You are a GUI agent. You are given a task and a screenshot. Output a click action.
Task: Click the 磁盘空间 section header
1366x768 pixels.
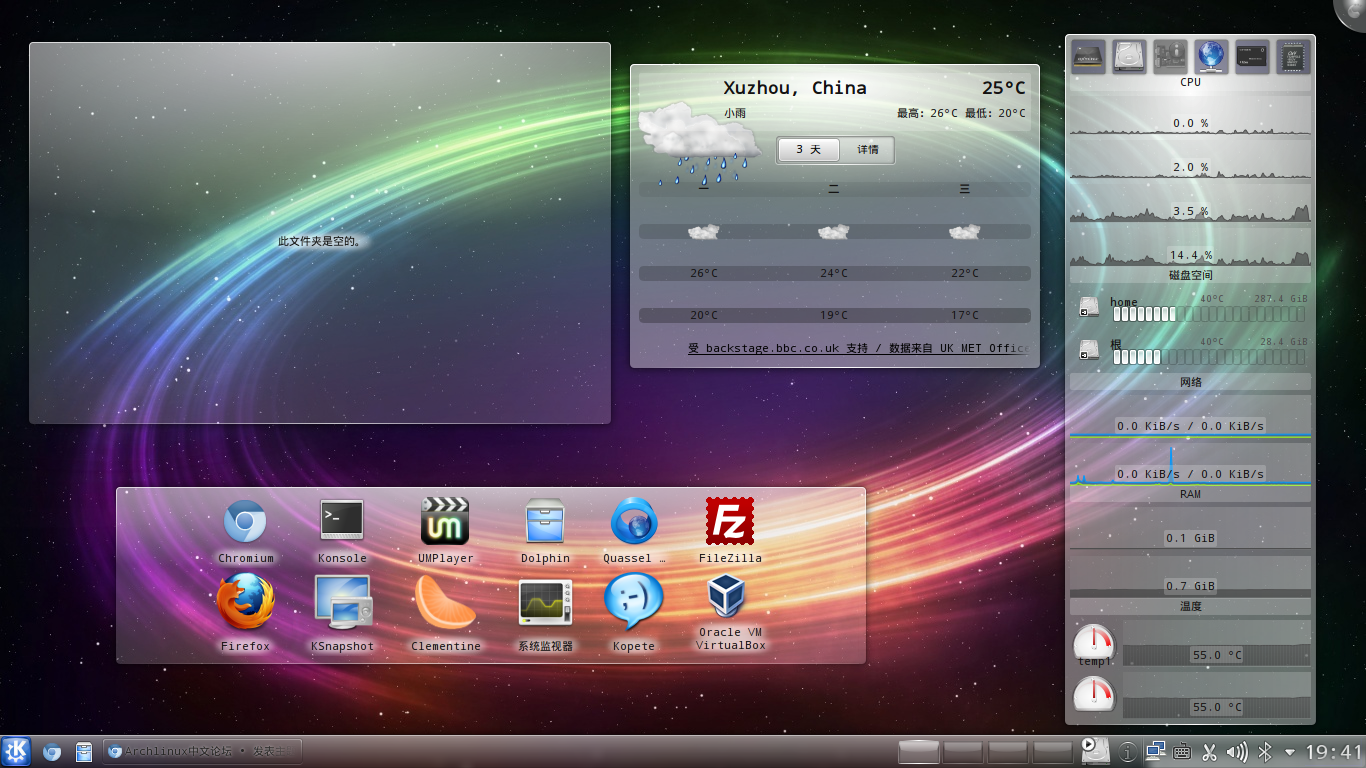click(x=1190, y=275)
